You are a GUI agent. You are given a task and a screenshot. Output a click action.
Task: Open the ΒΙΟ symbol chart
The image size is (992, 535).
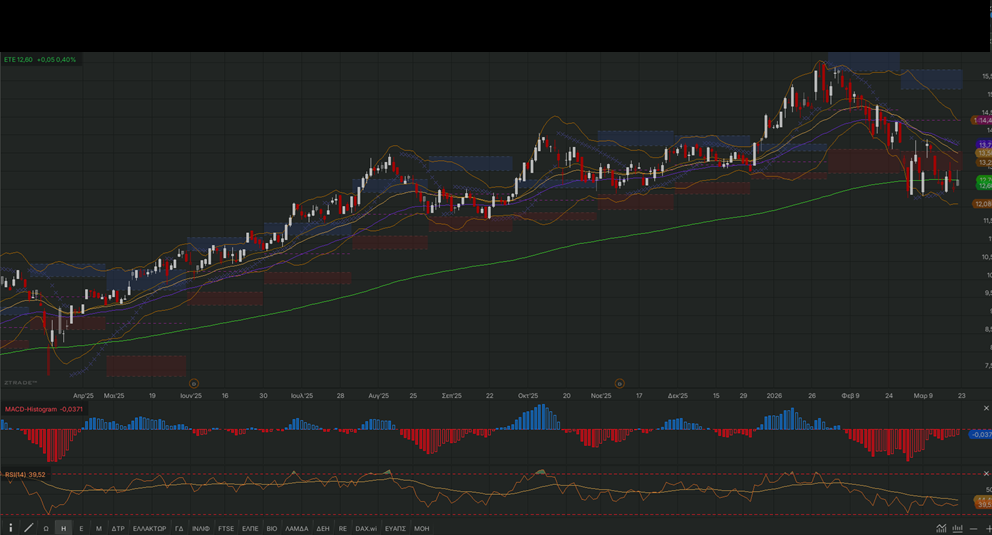point(271,528)
